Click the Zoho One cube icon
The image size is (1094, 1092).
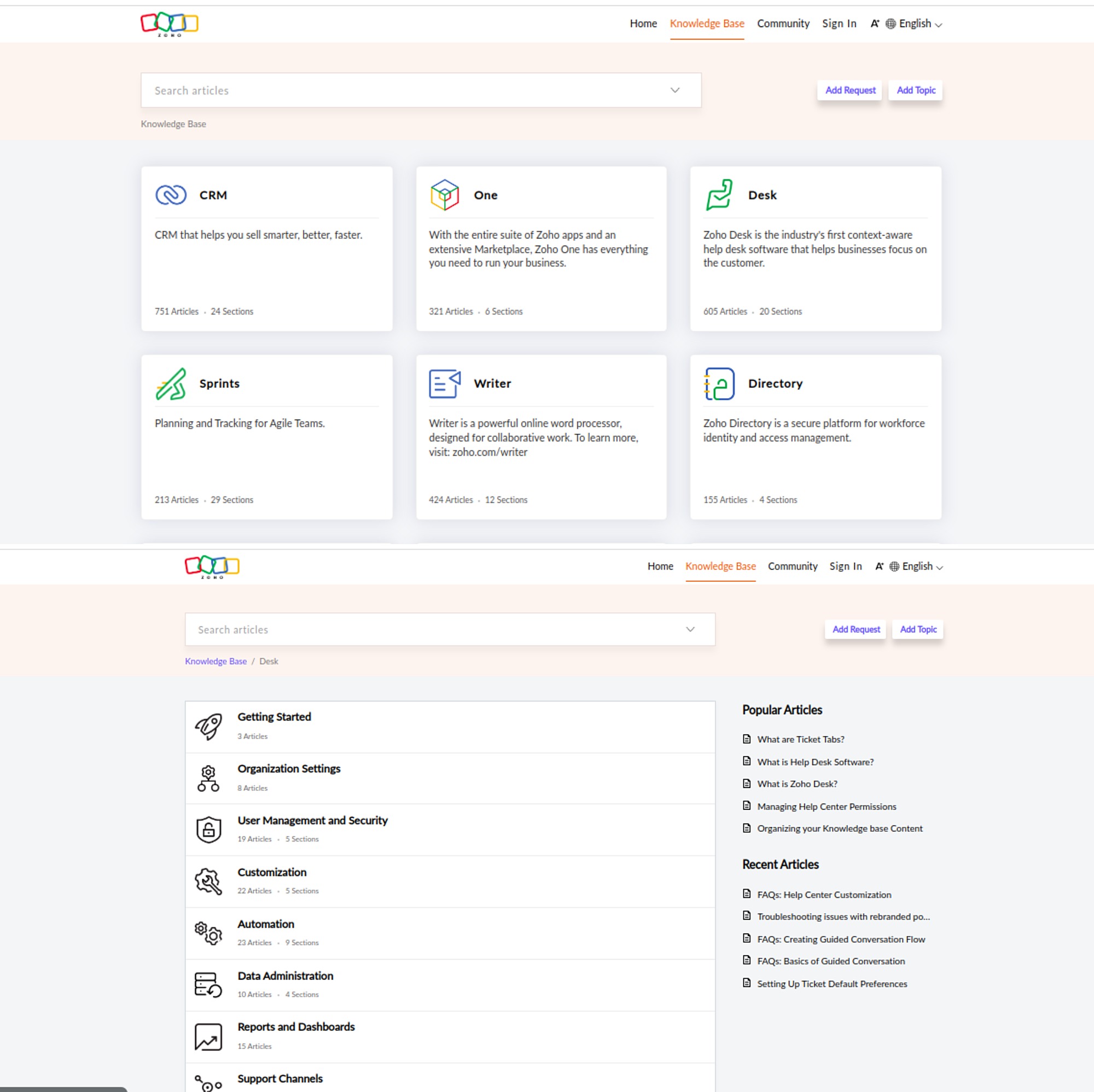444,194
